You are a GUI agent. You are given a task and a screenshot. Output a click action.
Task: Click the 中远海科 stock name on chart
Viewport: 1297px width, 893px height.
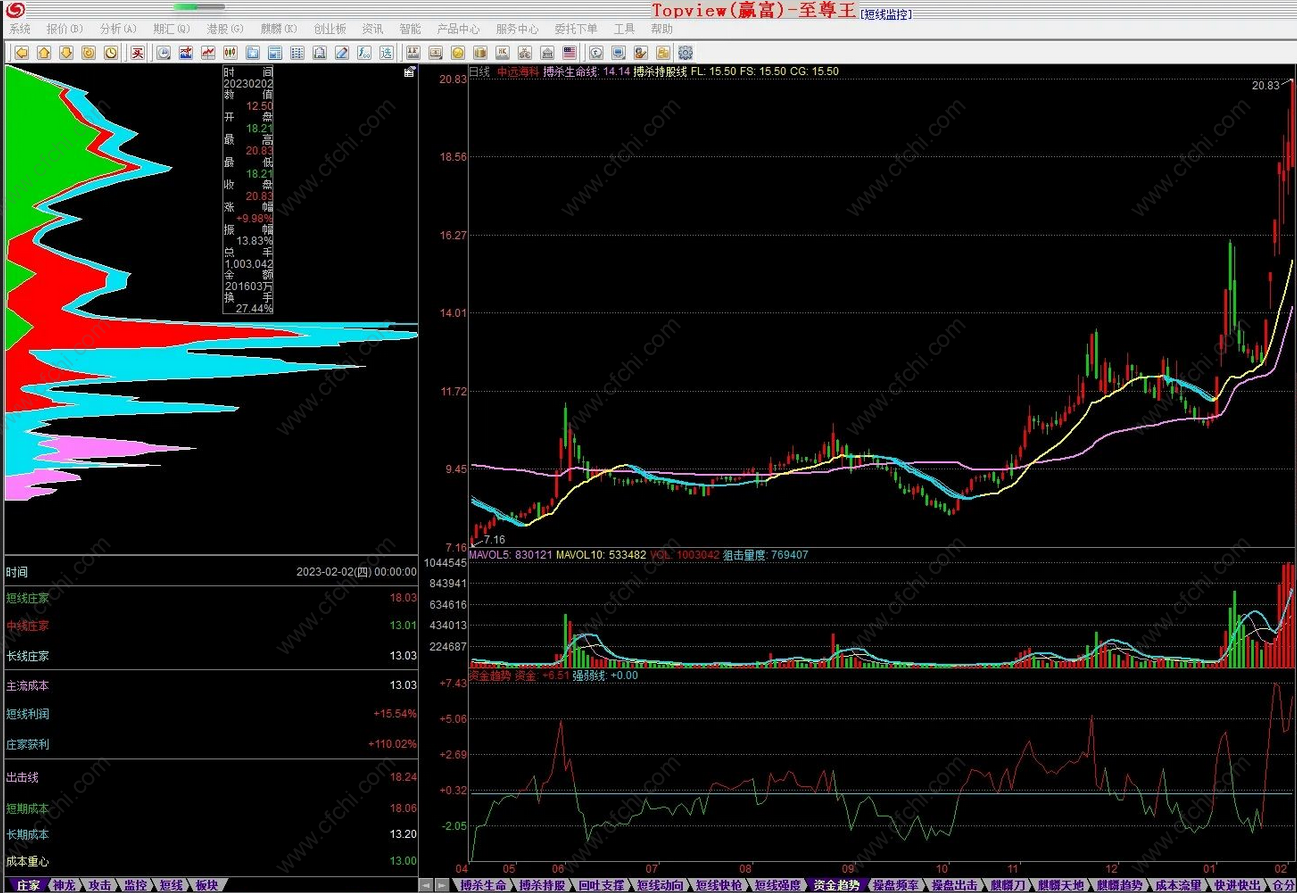click(x=518, y=72)
